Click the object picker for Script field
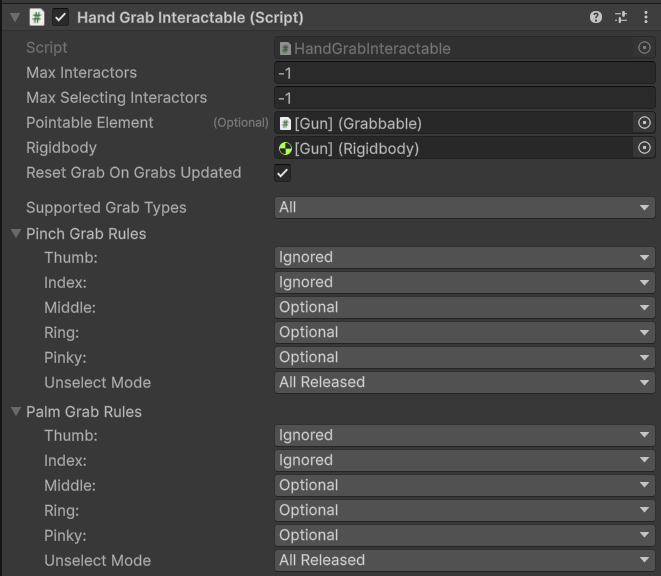The width and height of the screenshot is (661, 576). (644, 48)
